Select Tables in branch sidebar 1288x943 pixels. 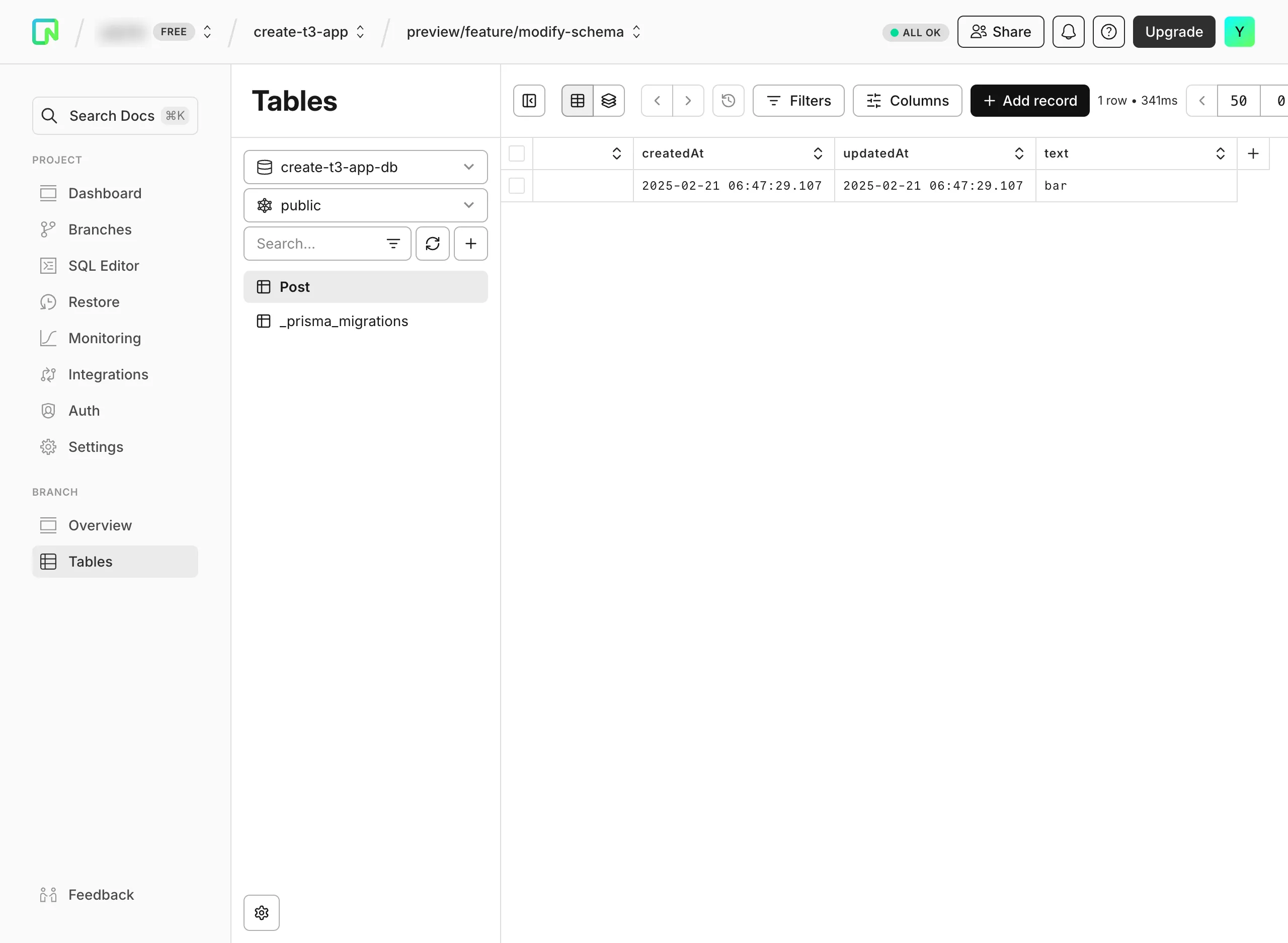[x=115, y=562]
